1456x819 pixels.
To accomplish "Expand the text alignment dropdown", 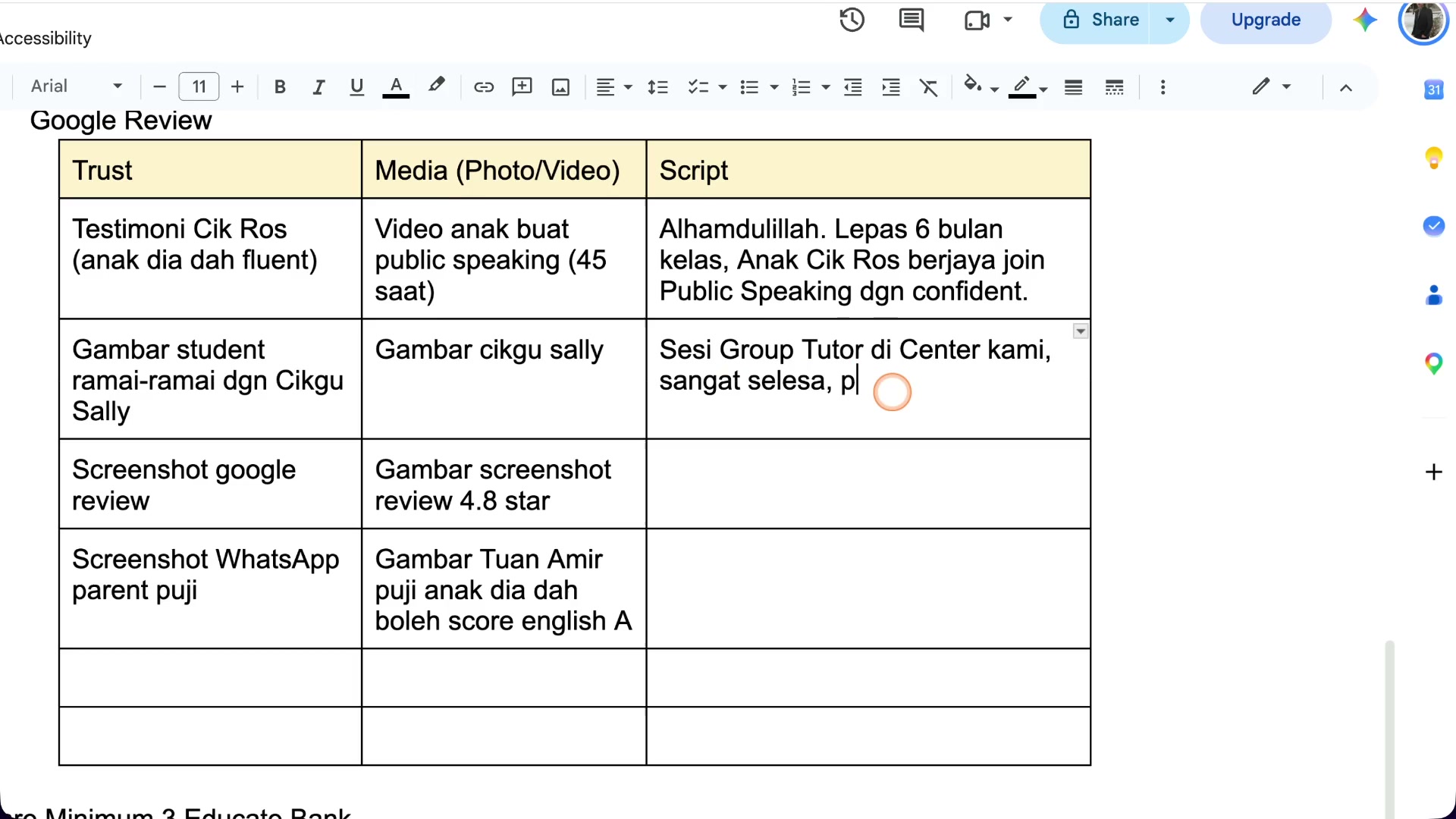I will (628, 87).
